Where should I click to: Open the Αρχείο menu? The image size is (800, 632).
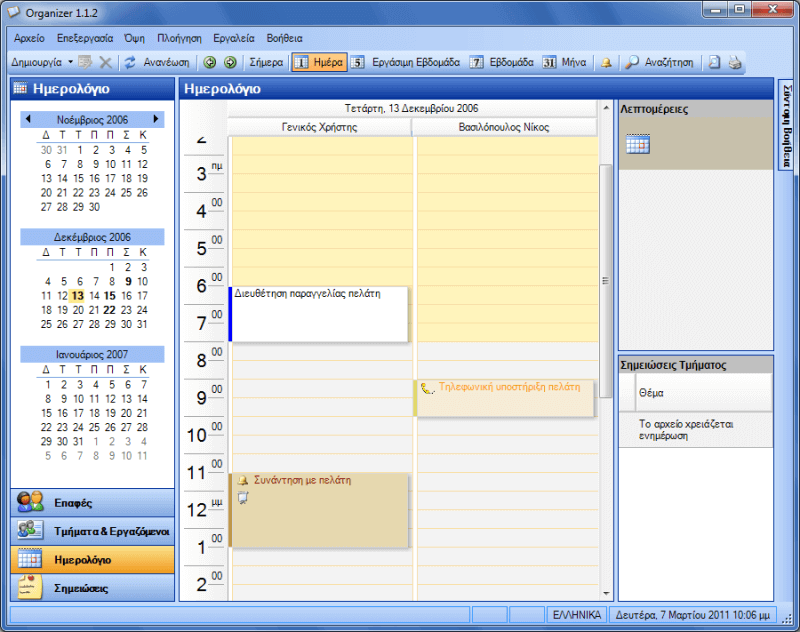click(x=30, y=37)
